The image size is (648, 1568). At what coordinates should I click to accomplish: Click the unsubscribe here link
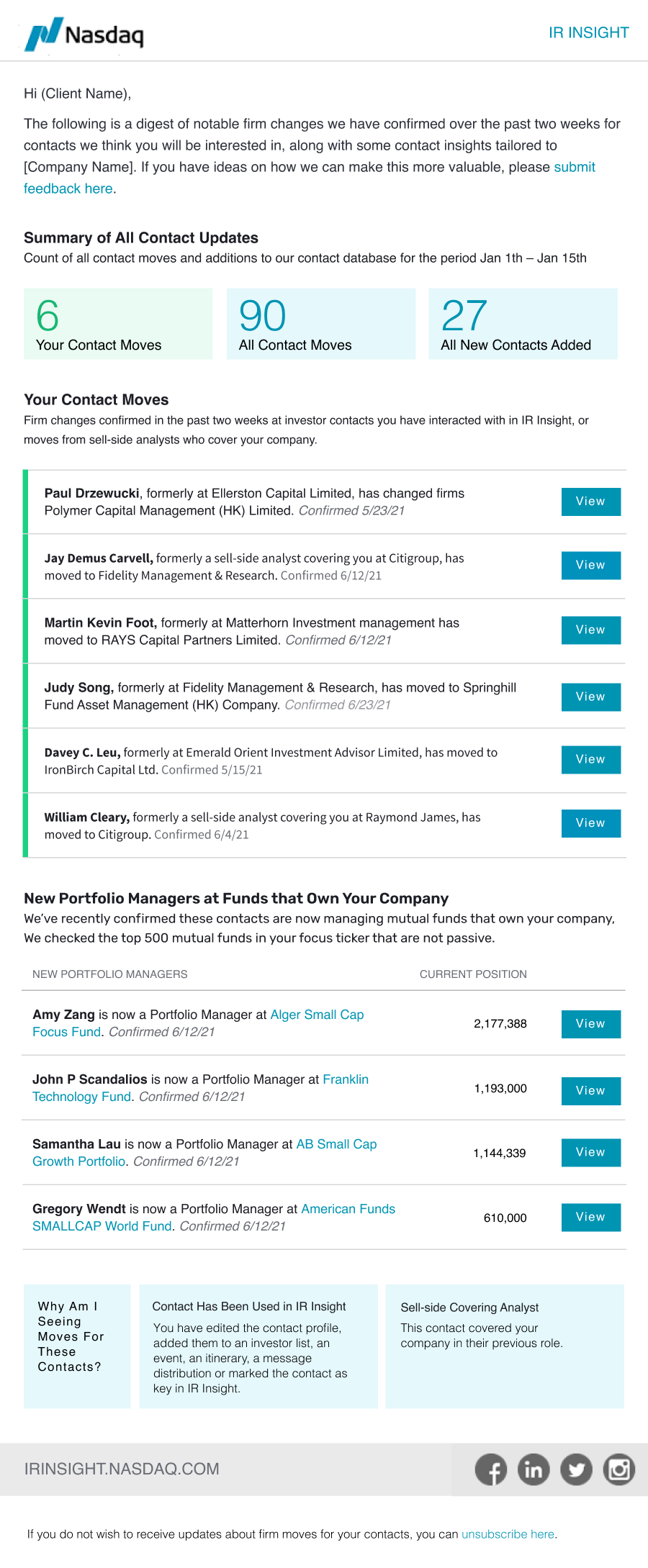(x=508, y=1534)
